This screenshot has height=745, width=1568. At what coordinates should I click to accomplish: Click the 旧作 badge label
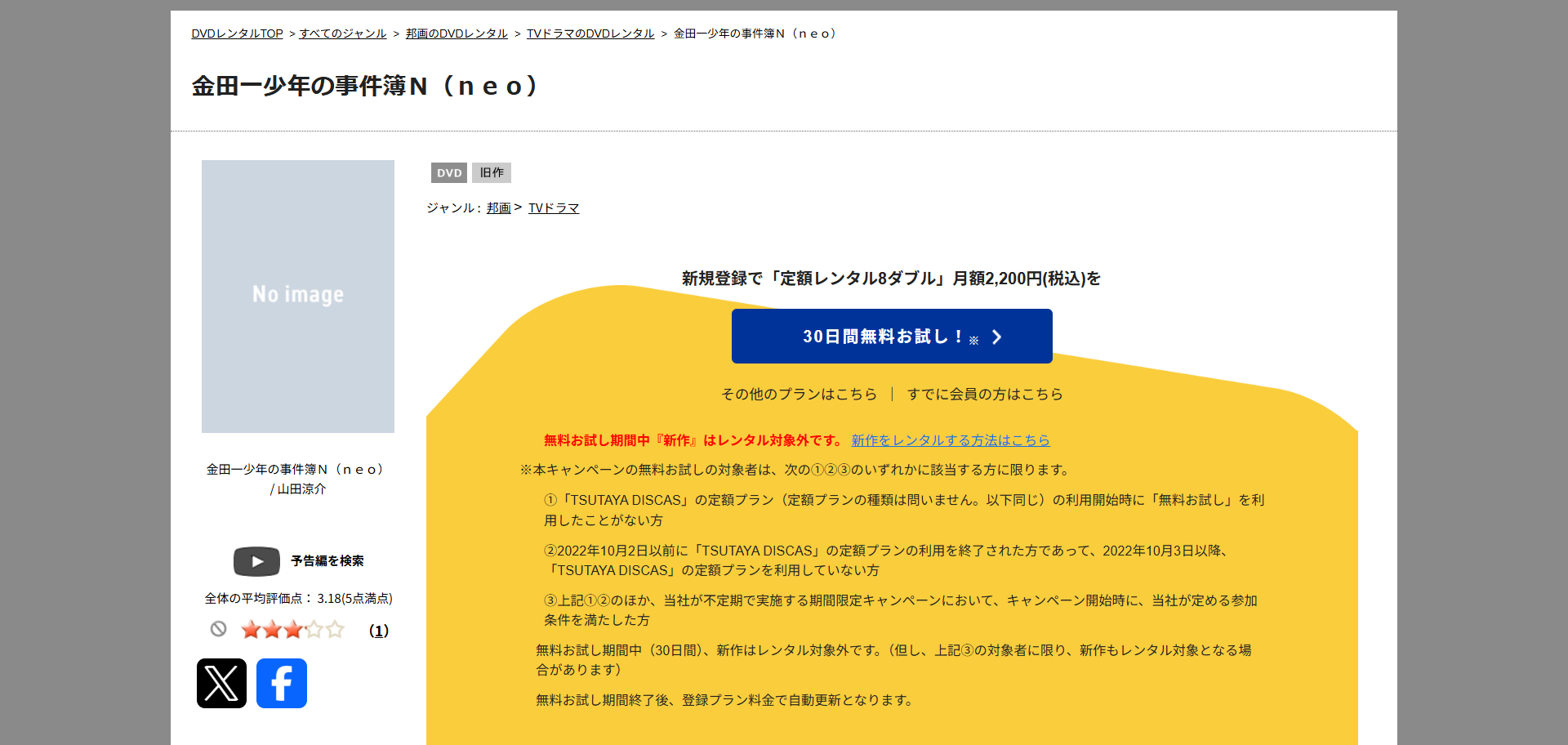click(492, 173)
